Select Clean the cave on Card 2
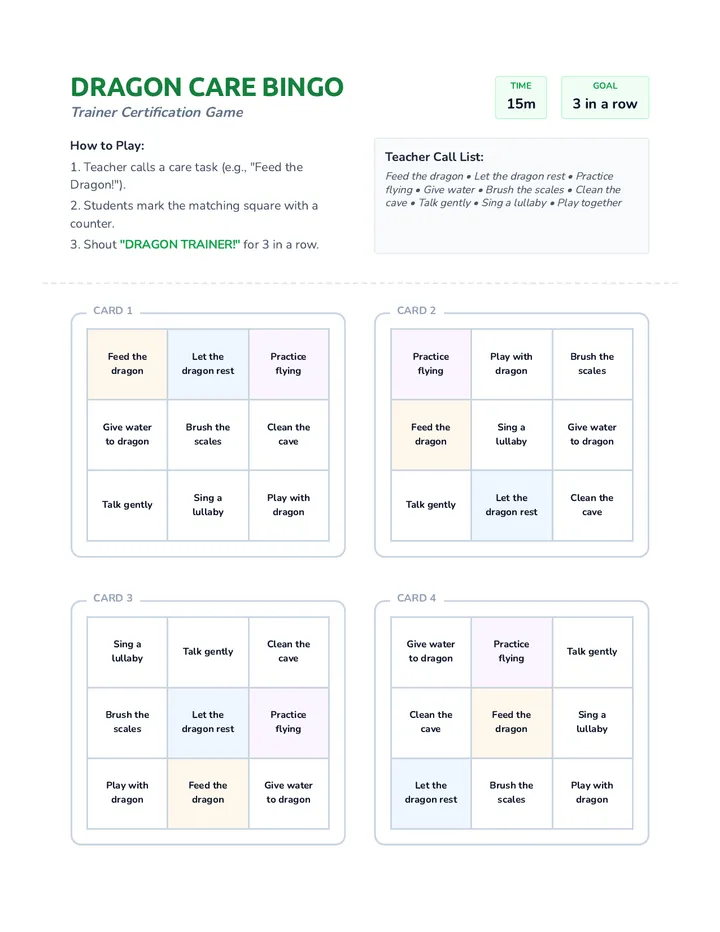 [592, 505]
